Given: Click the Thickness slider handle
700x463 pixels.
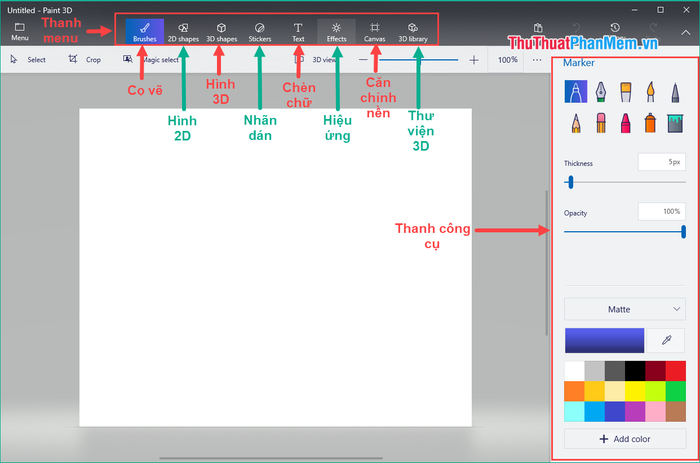Looking at the screenshot, I should (x=571, y=182).
